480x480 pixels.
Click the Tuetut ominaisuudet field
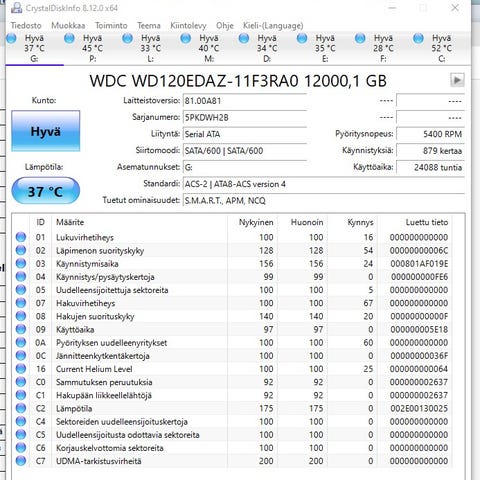[324, 201]
